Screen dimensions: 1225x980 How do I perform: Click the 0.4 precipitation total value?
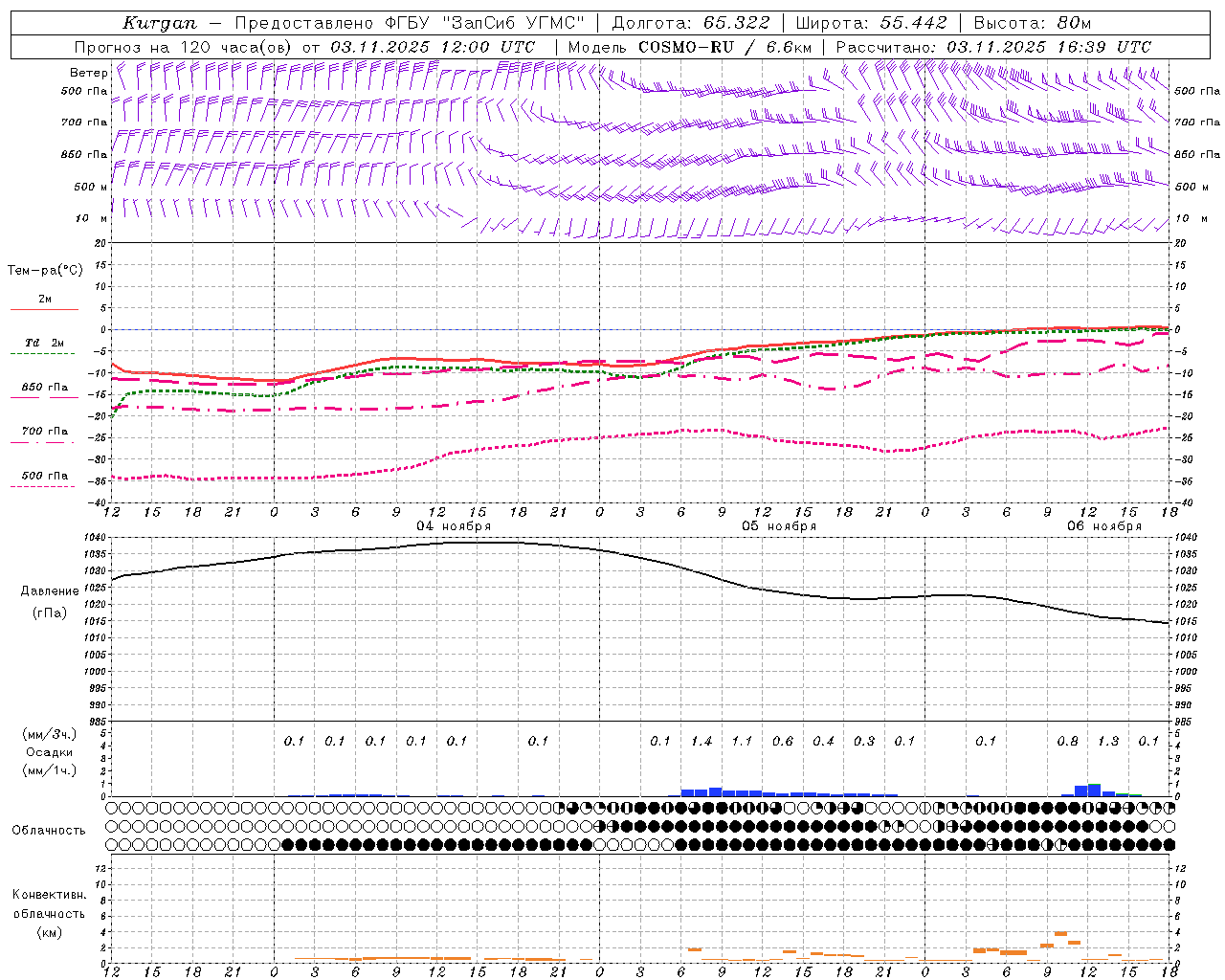click(x=823, y=741)
